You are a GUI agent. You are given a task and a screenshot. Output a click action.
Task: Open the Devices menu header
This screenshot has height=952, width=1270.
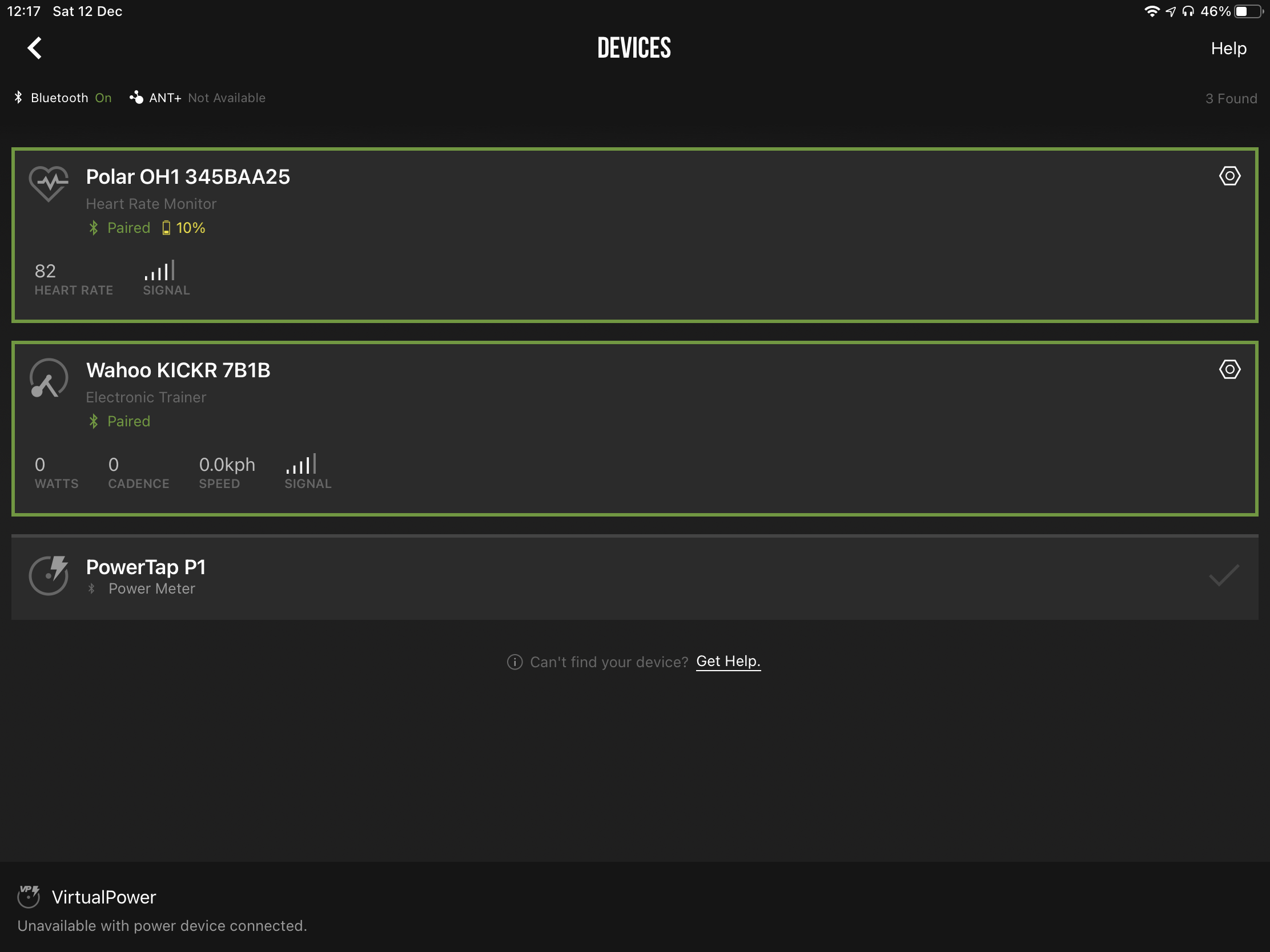click(635, 48)
